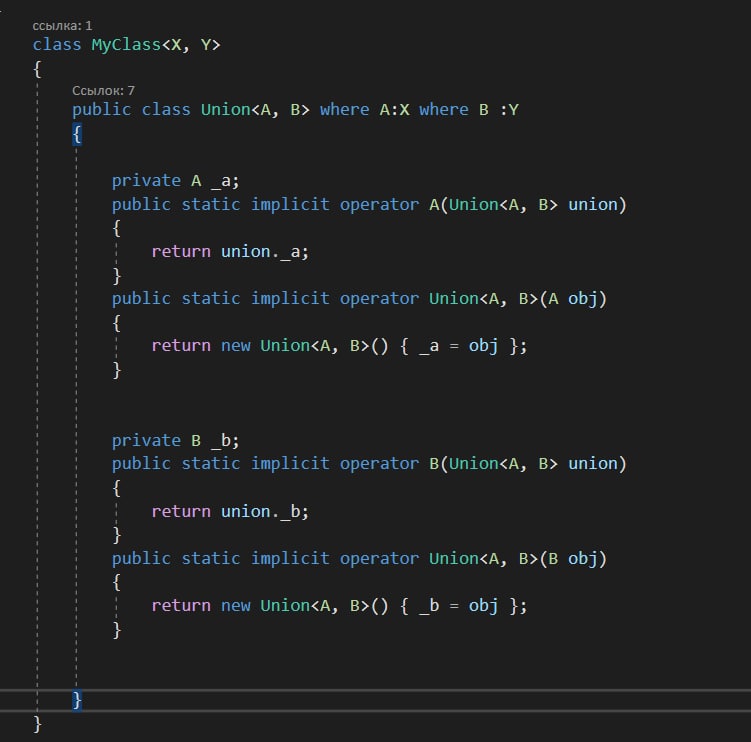Click the constraint 'Y' after 'B :'
Screen dimensions: 751x742
[x=513, y=110]
